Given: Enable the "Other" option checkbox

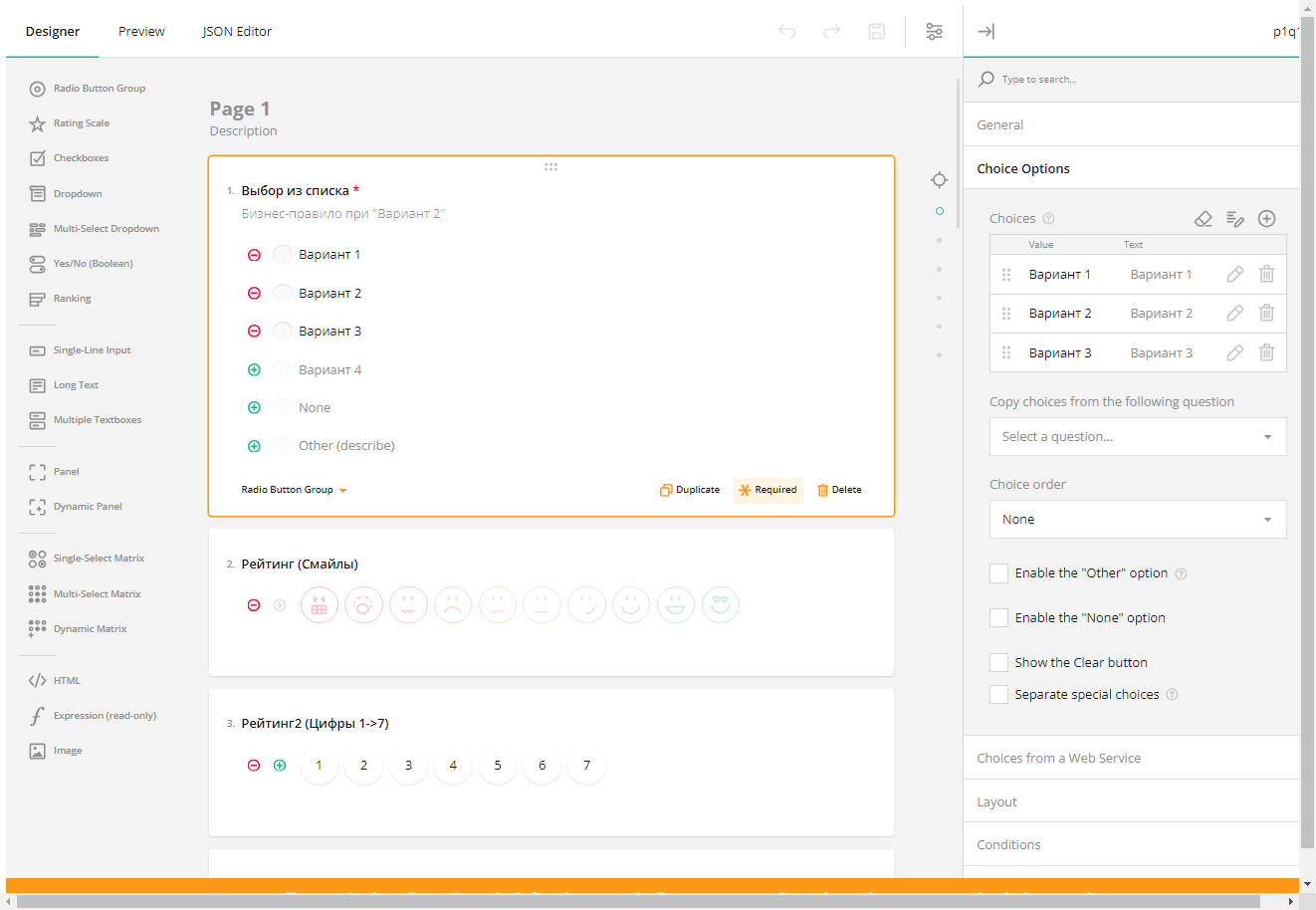Looking at the screenshot, I should [x=998, y=573].
